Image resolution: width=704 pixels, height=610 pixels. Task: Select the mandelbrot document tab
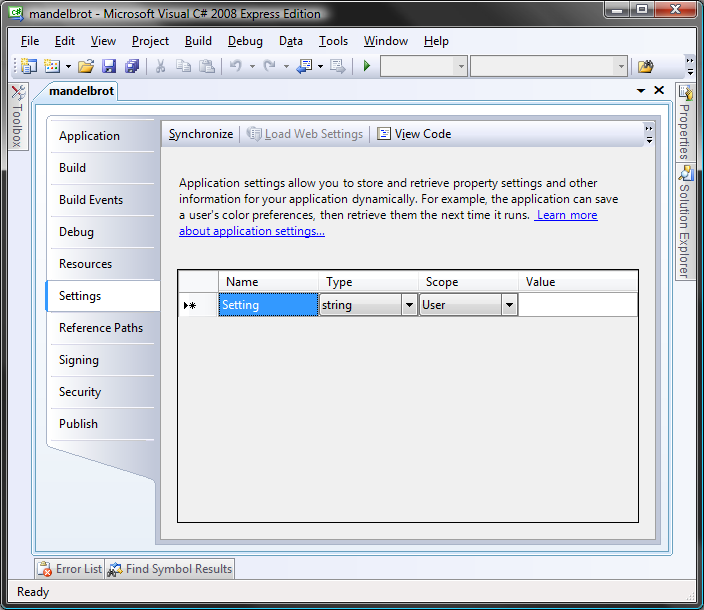(x=81, y=91)
